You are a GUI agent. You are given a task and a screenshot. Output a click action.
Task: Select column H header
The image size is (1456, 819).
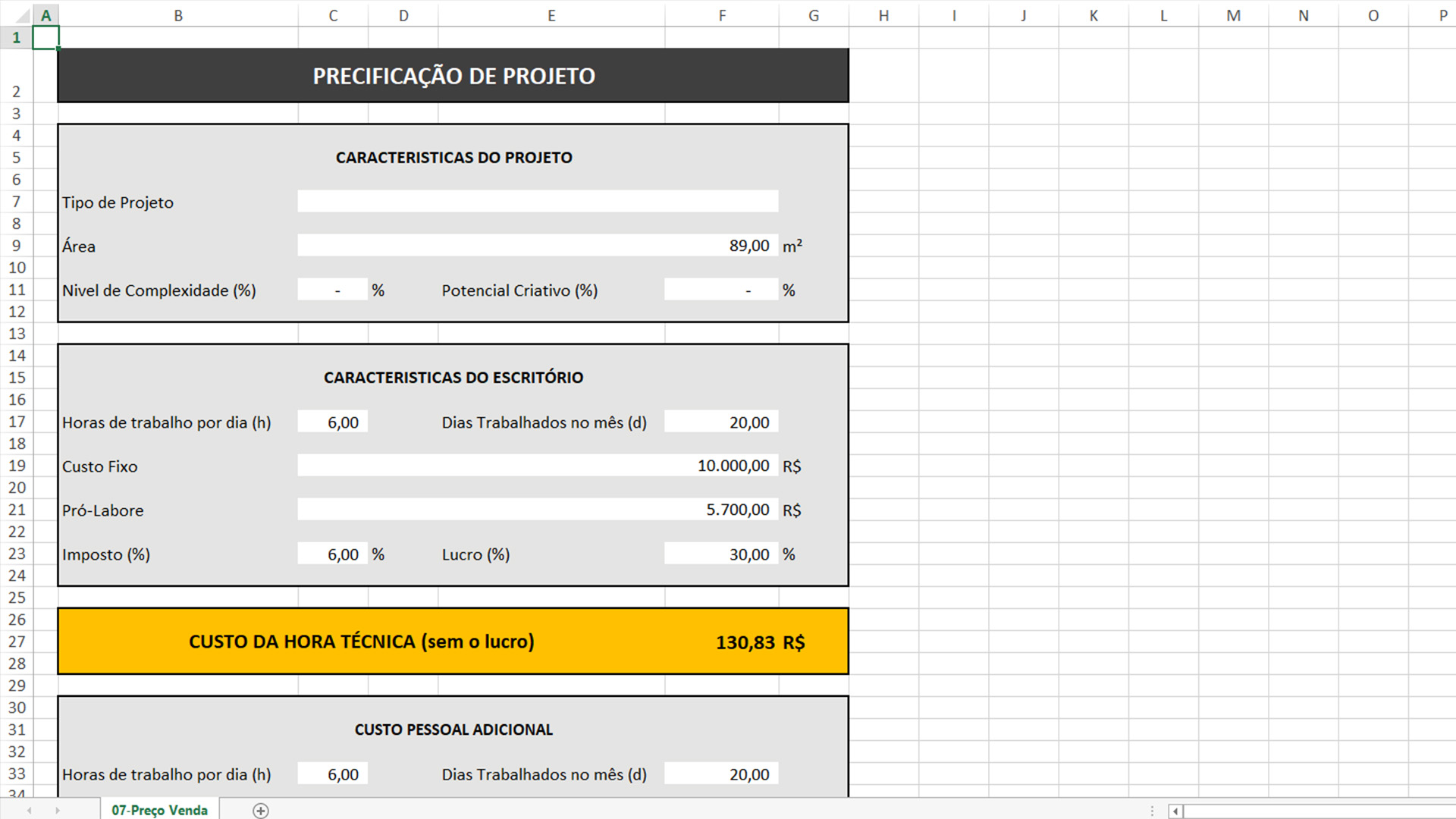[x=883, y=15]
